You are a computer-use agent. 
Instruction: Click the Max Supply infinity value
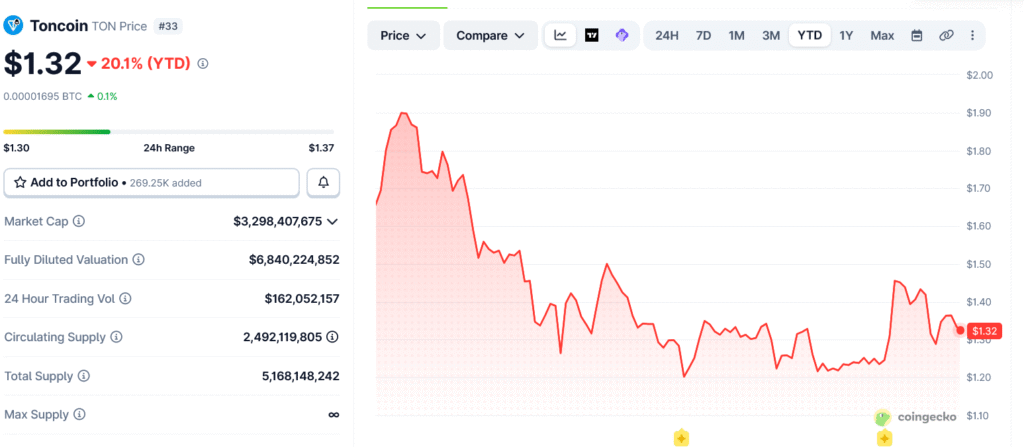click(x=333, y=414)
